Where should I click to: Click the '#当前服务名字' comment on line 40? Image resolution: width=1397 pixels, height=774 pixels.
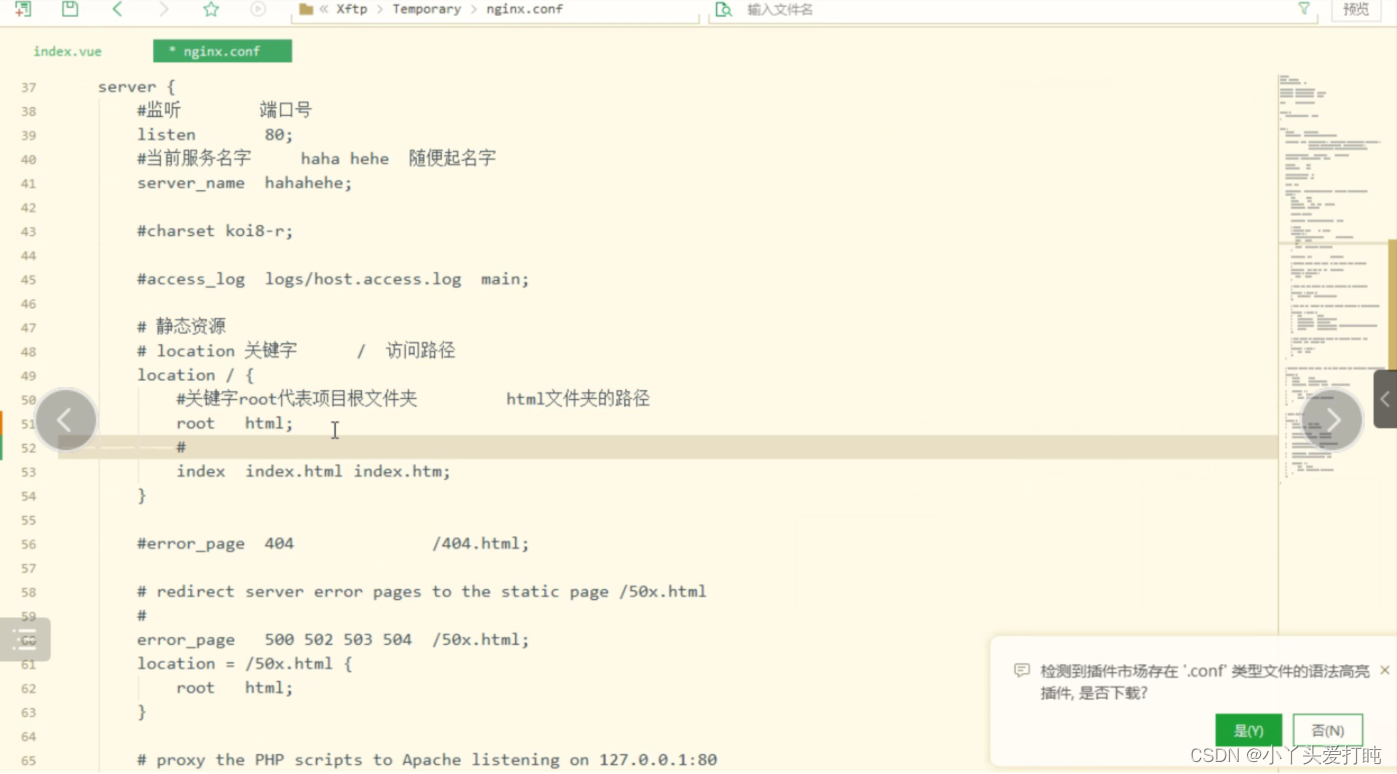click(316, 158)
